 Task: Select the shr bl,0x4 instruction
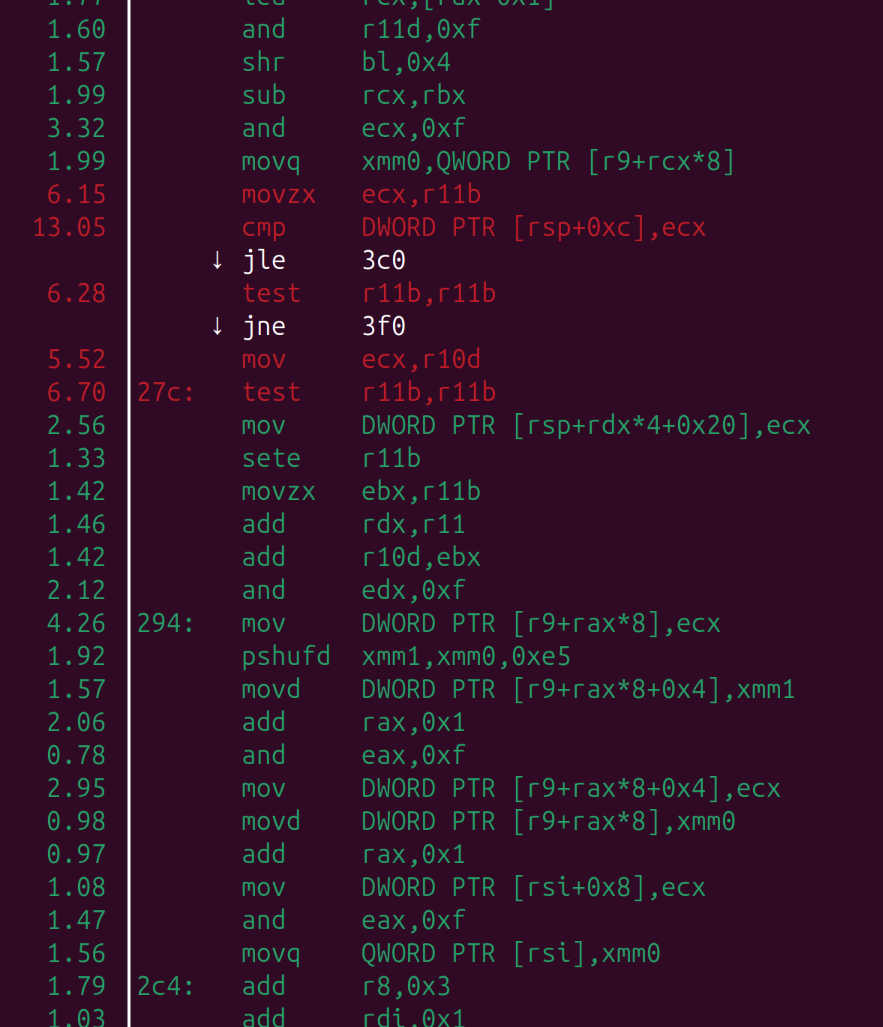(346, 63)
